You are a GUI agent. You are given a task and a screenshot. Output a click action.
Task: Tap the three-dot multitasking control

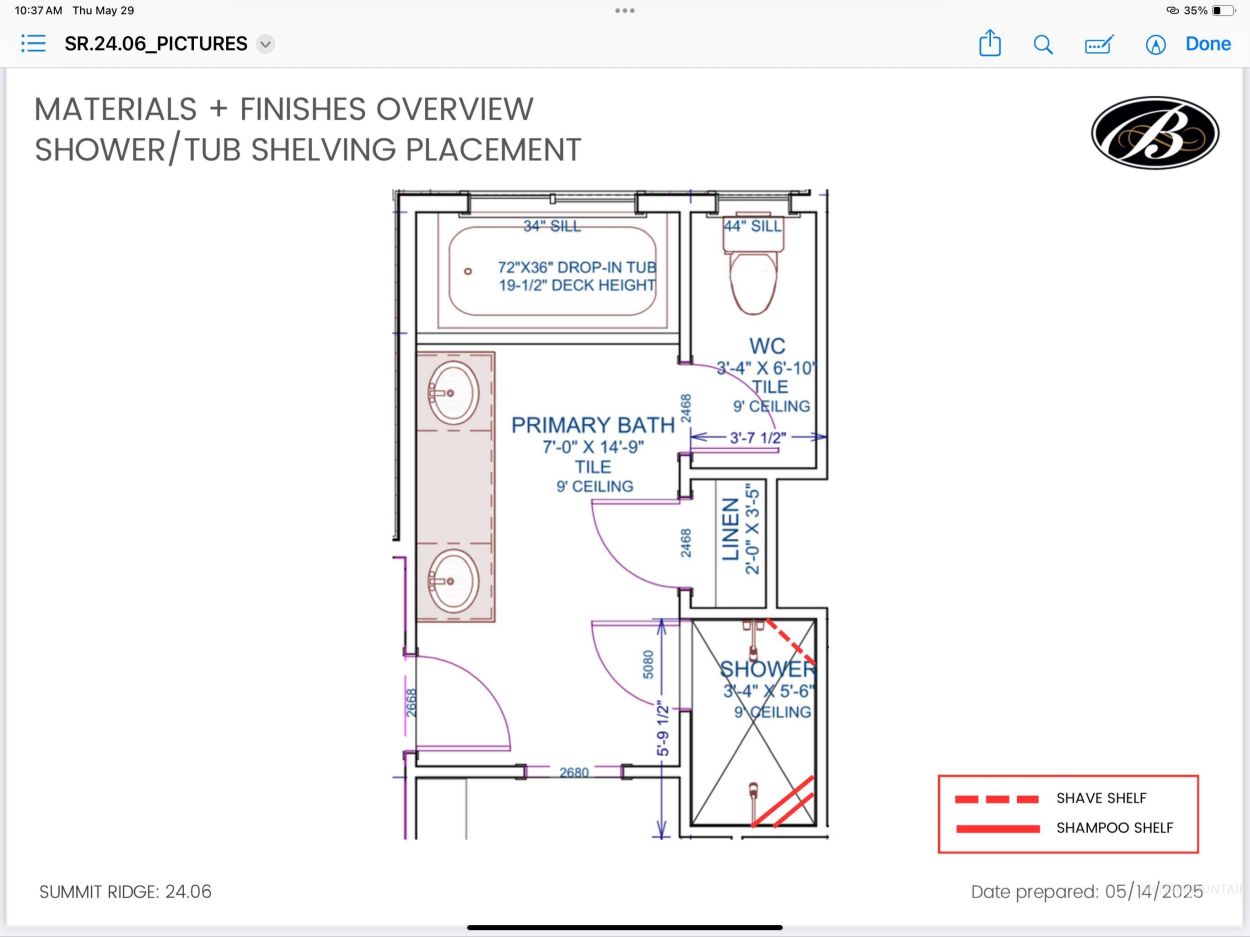tap(625, 10)
